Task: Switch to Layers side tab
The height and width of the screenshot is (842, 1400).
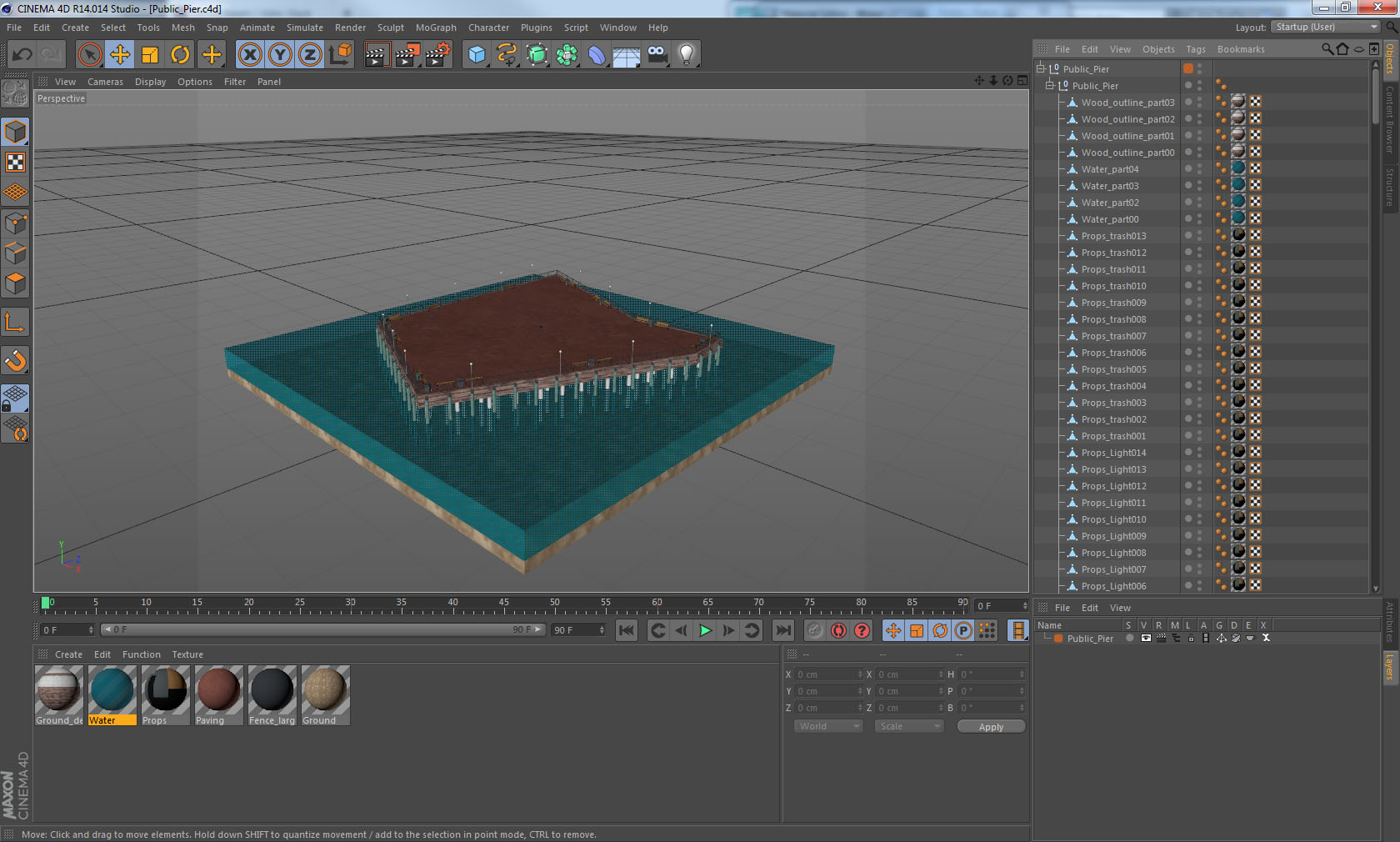Action: pyautogui.click(x=1390, y=668)
